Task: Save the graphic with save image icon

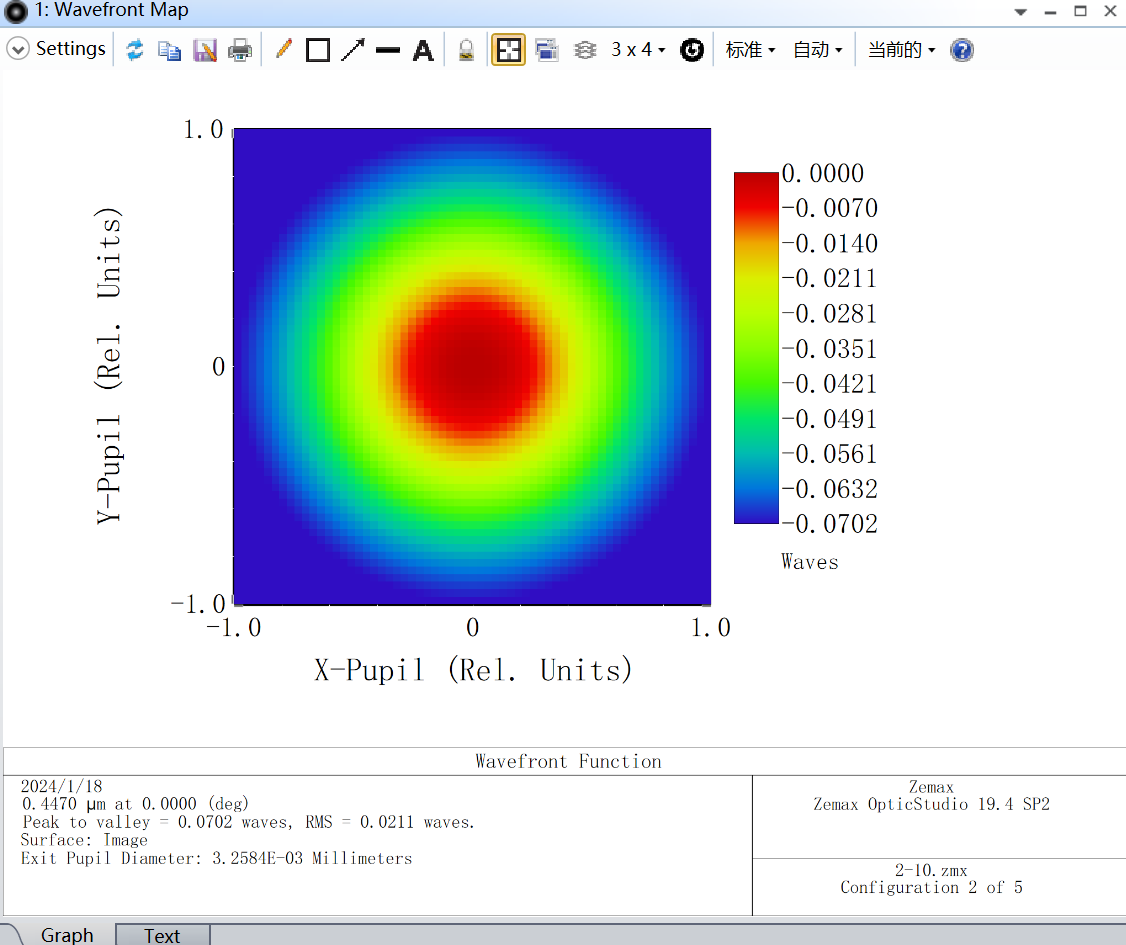Action: (x=205, y=50)
